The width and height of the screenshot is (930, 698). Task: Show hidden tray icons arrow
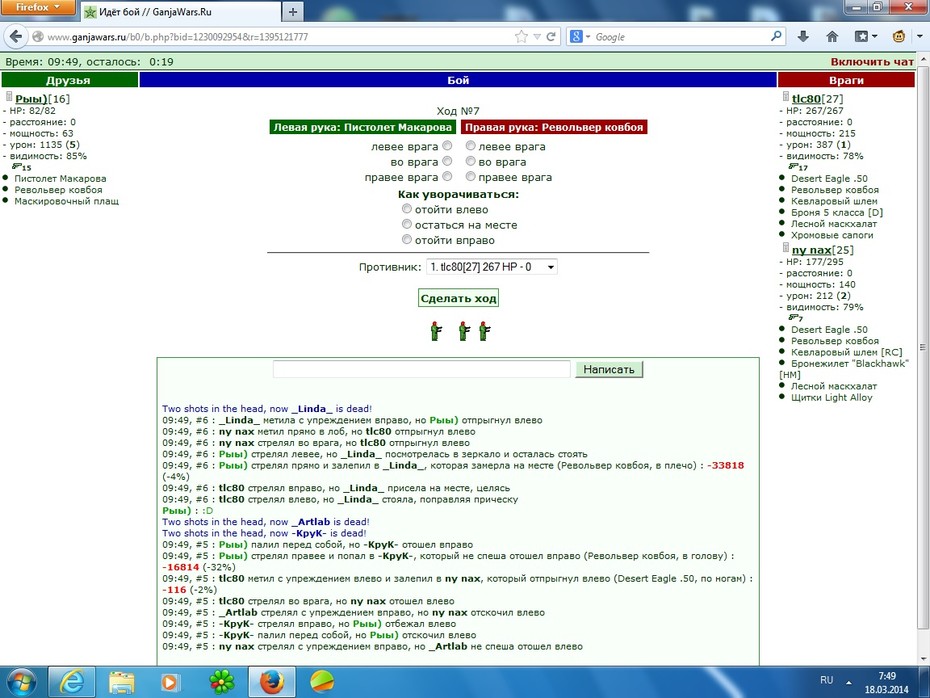(849, 682)
